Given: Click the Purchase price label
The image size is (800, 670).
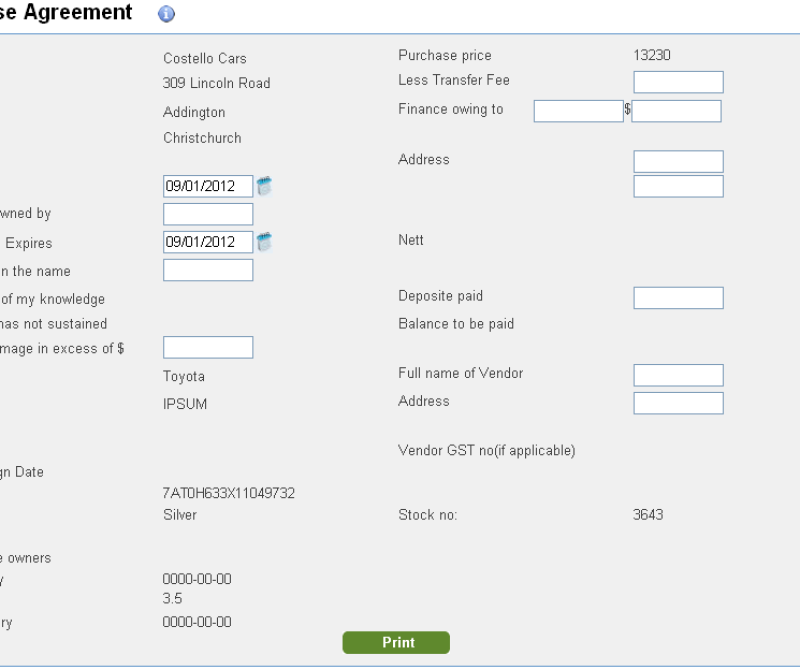Looking at the screenshot, I should (445, 55).
